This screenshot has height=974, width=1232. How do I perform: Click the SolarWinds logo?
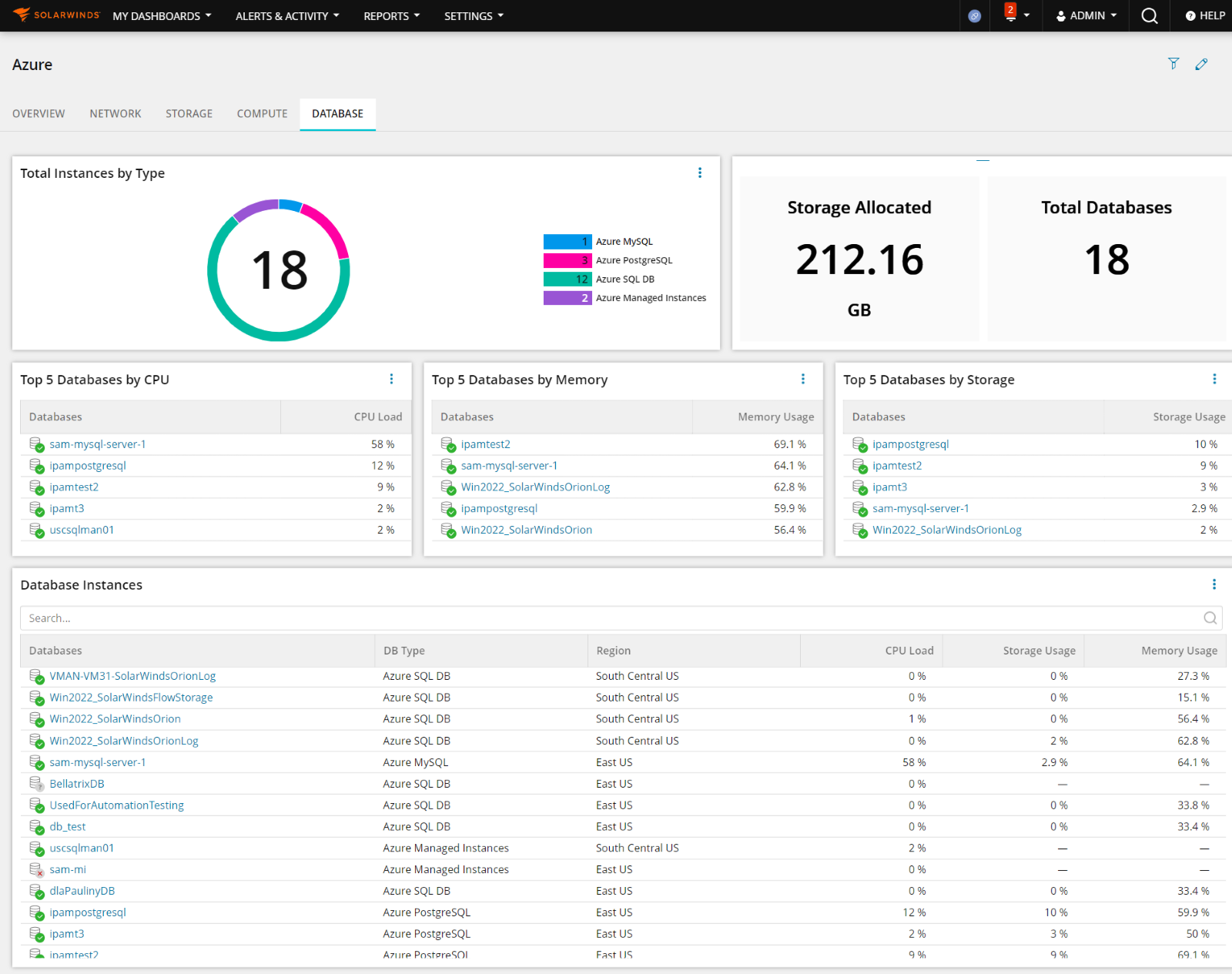coord(56,15)
